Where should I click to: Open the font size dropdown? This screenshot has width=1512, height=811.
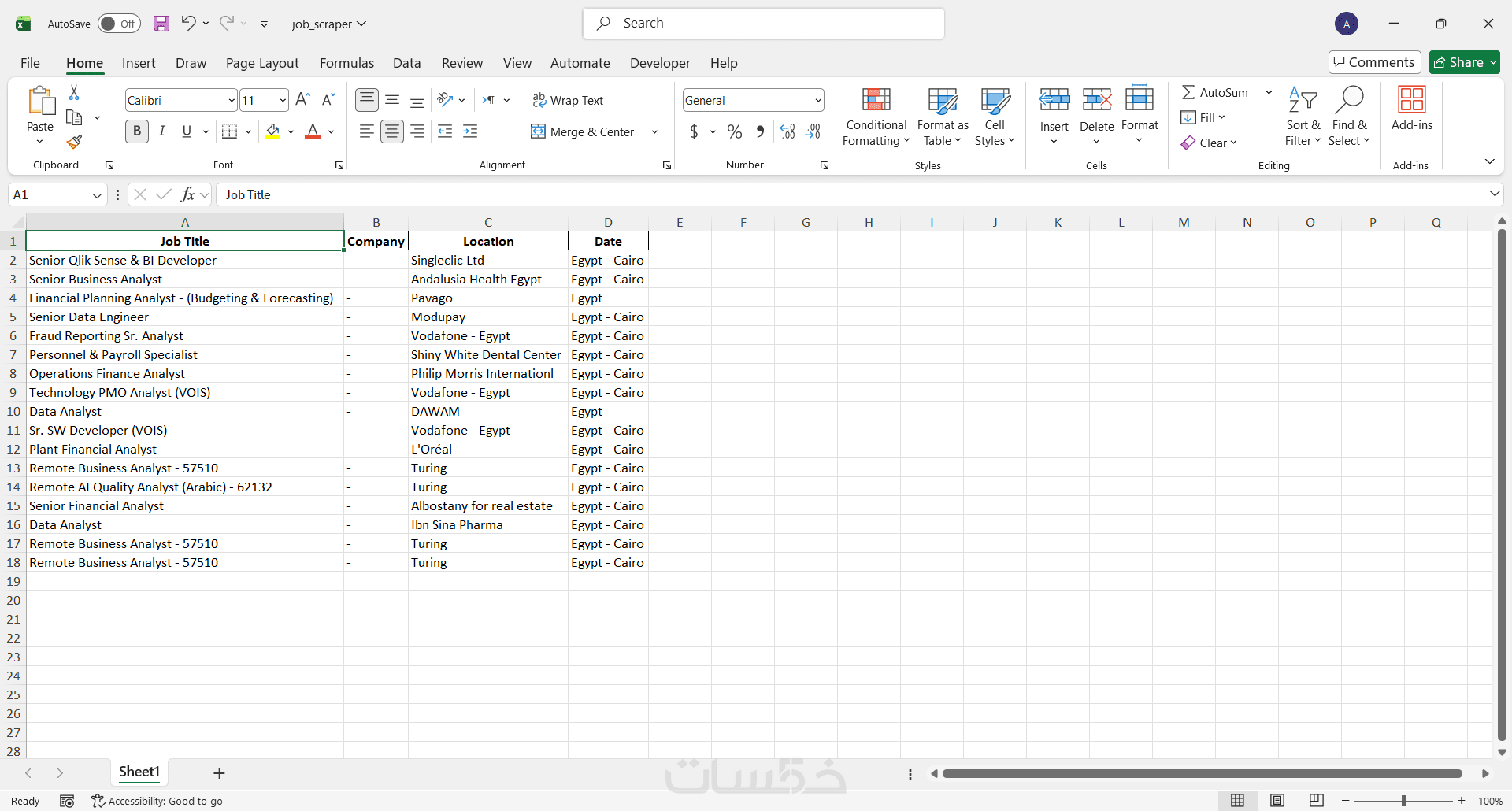point(283,100)
